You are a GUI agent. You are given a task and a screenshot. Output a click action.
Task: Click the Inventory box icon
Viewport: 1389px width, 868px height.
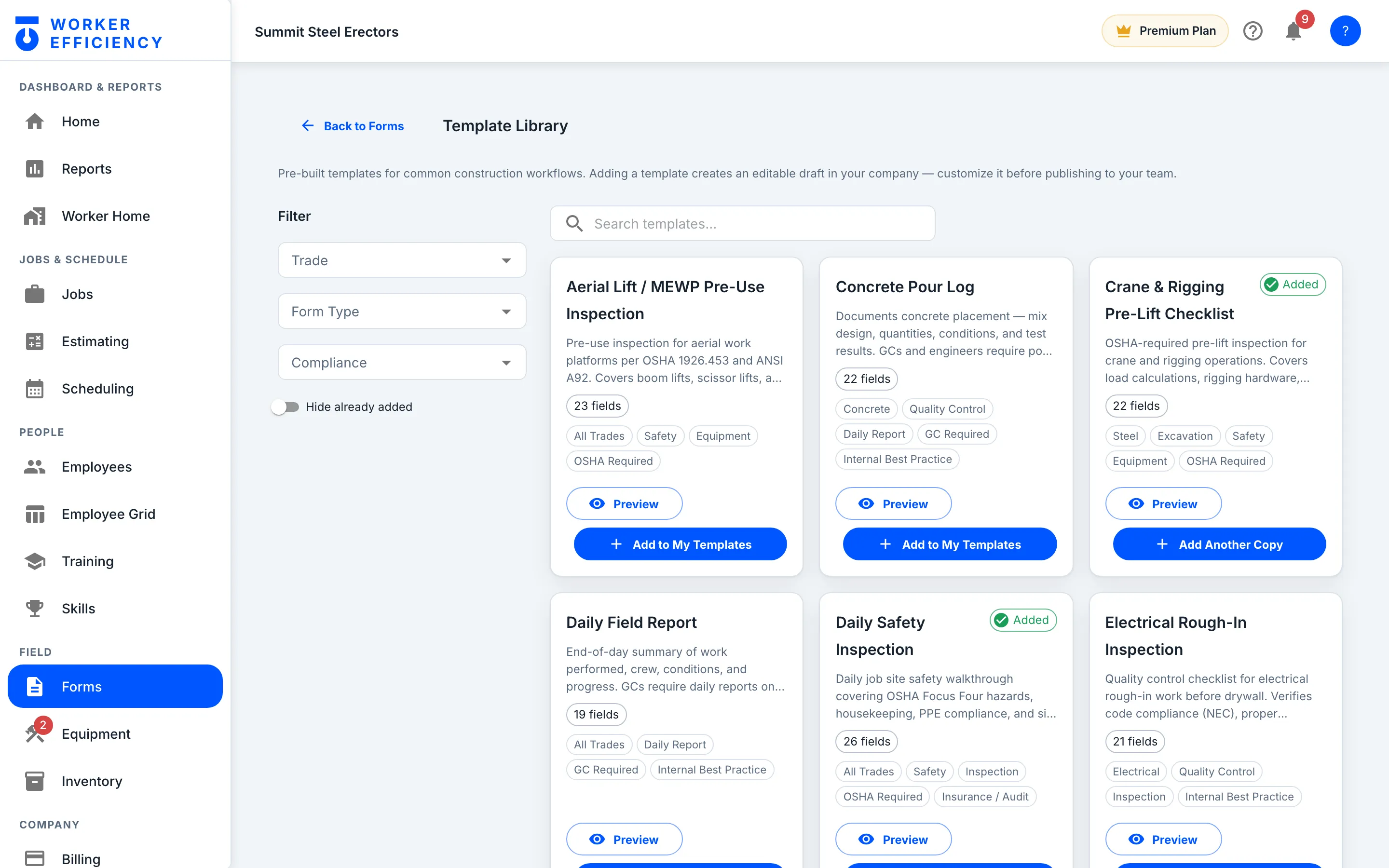(34, 781)
